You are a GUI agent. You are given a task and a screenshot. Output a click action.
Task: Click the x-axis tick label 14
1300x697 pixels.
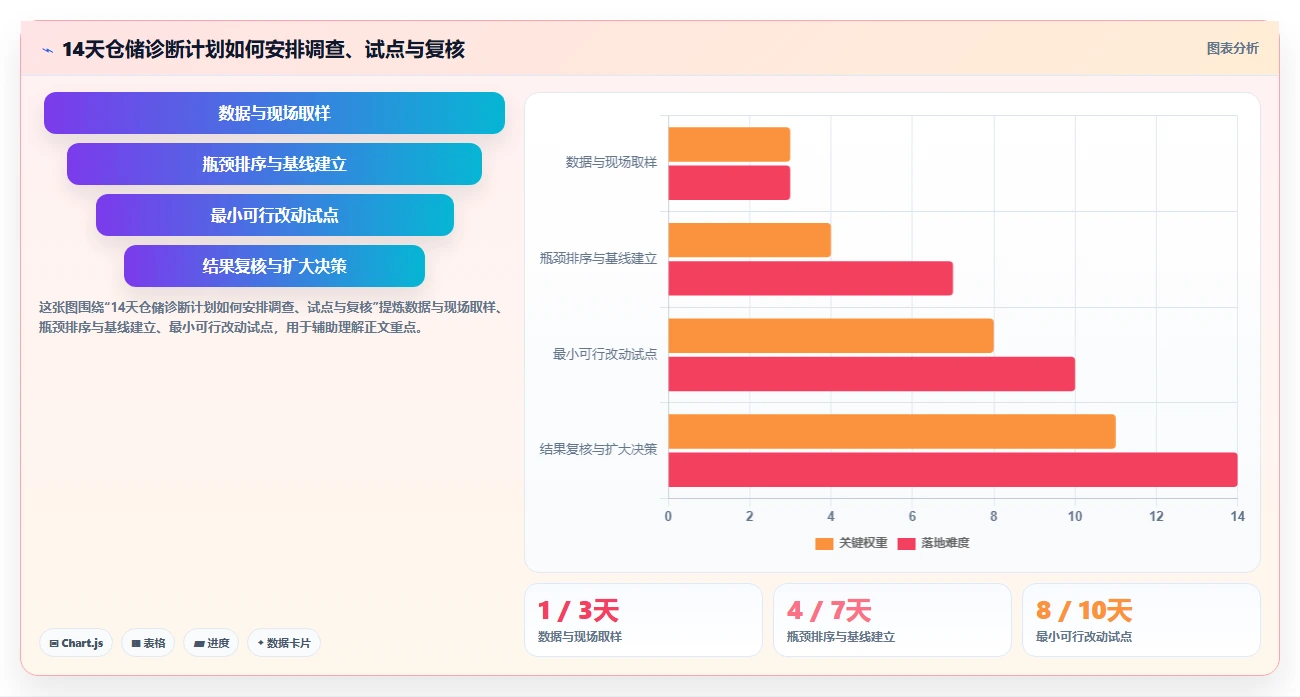1237,516
